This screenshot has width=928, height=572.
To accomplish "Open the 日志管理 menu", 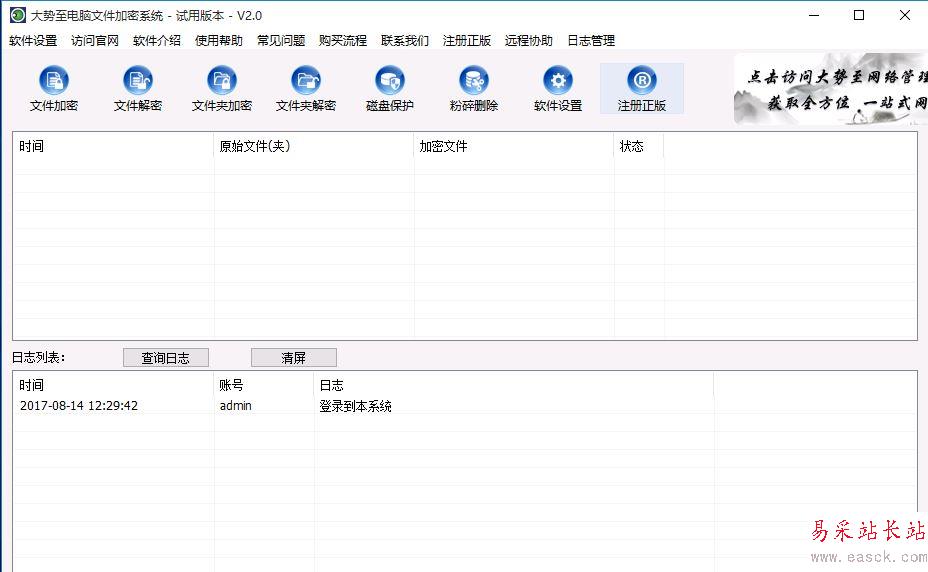I will [x=591, y=41].
